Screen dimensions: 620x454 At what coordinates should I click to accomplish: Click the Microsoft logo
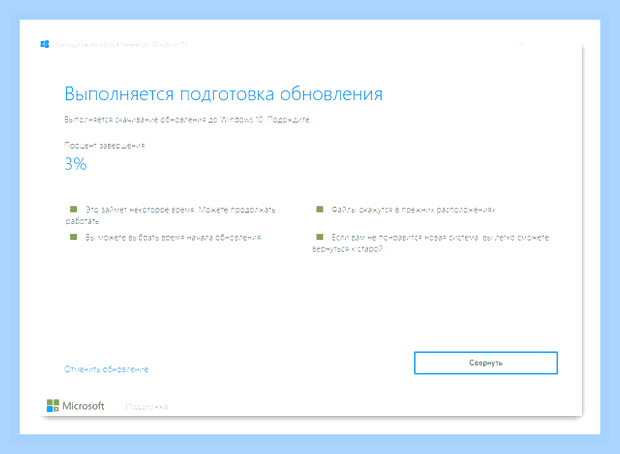pos(76,406)
